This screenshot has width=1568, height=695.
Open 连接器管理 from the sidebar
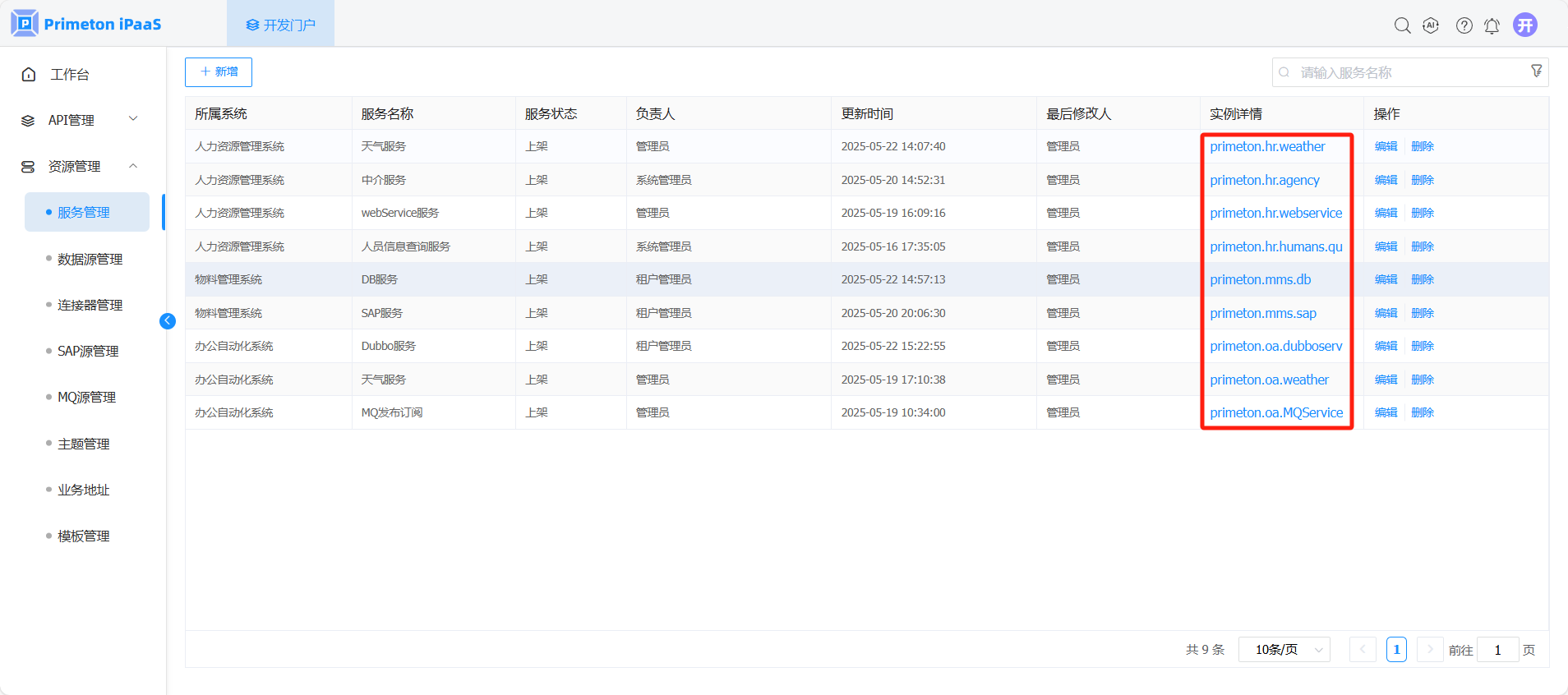coord(90,305)
